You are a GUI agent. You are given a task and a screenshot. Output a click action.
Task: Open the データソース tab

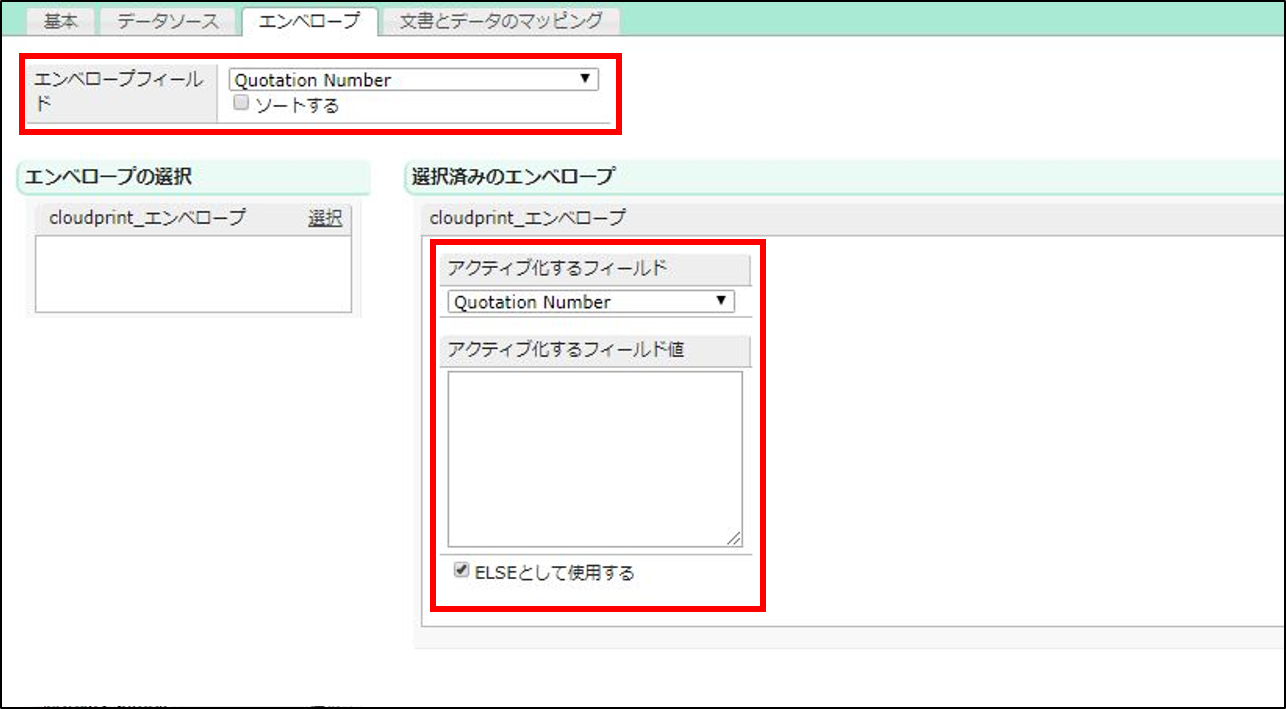pyautogui.click(x=168, y=21)
